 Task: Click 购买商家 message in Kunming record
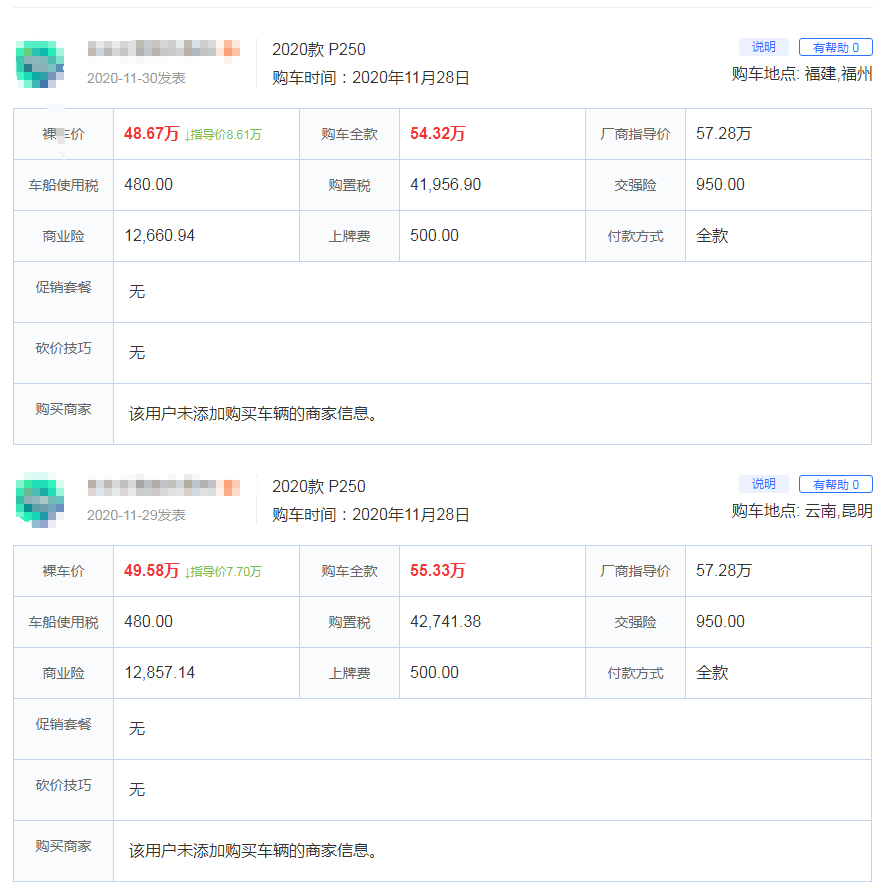[x=253, y=850]
